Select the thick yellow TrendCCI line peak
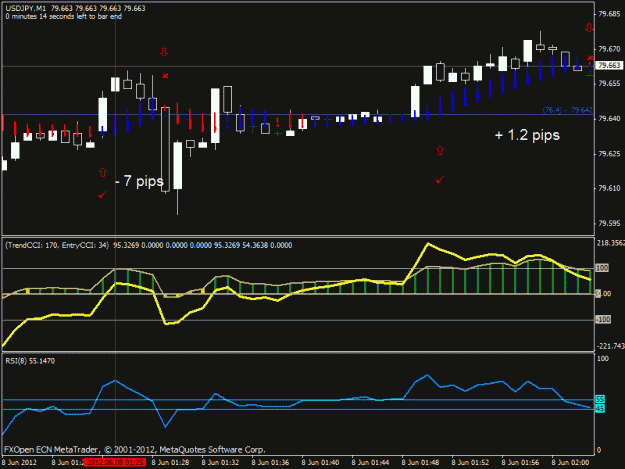The width and height of the screenshot is (625, 469). coord(428,243)
